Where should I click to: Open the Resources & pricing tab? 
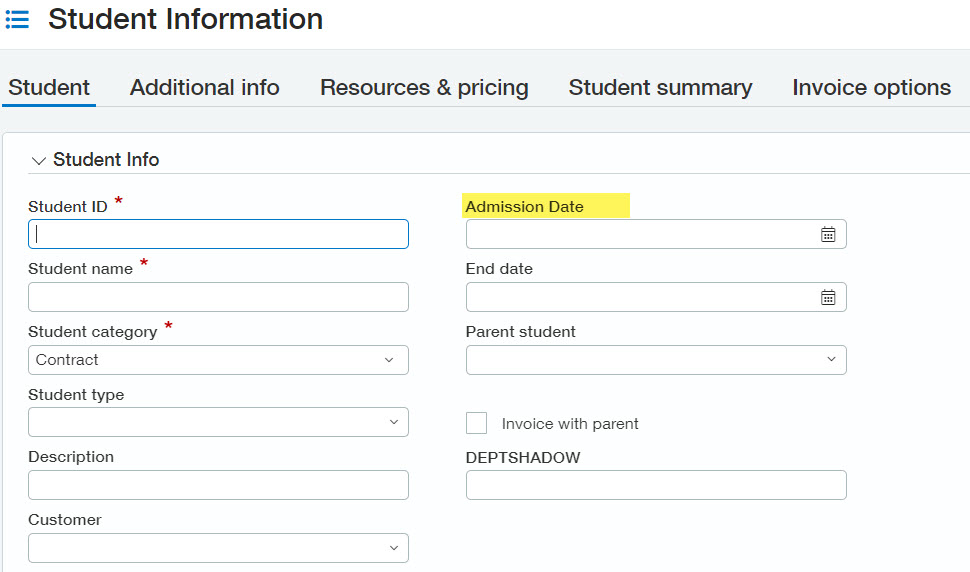pos(424,88)
